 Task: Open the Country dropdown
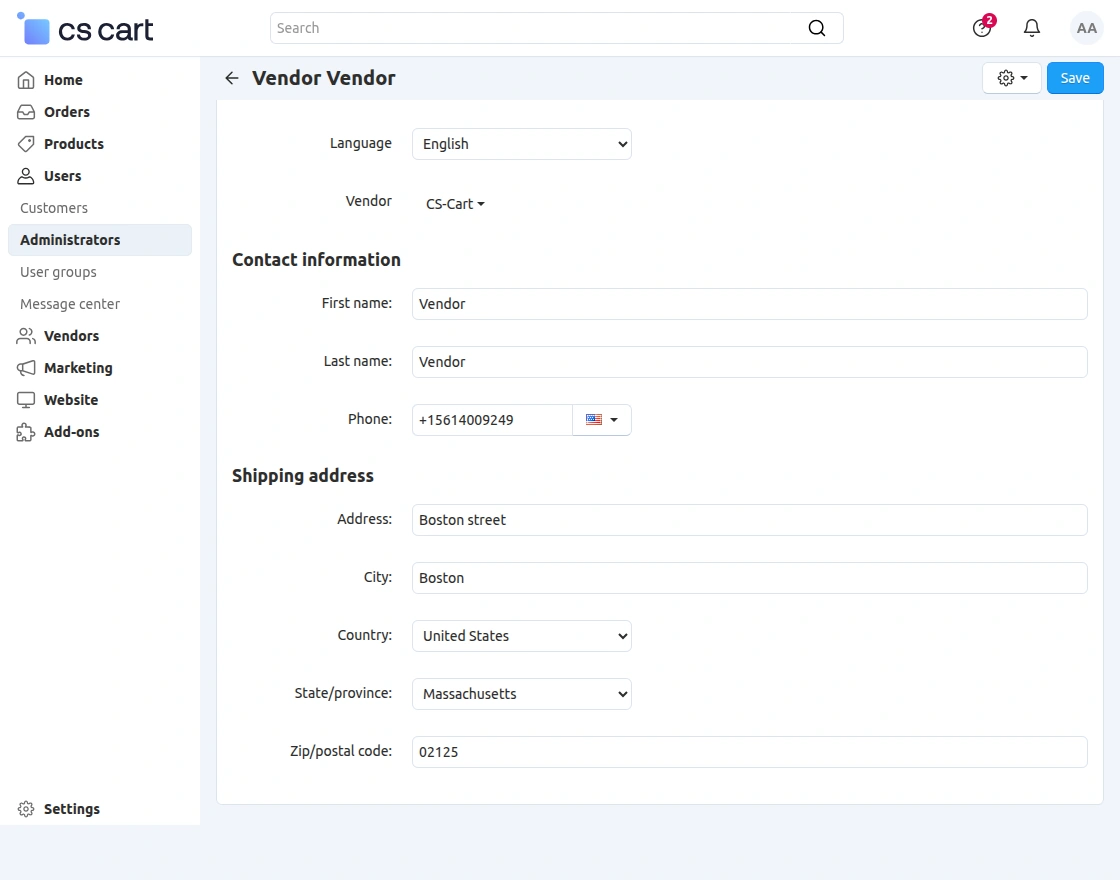tap(521, 636)
